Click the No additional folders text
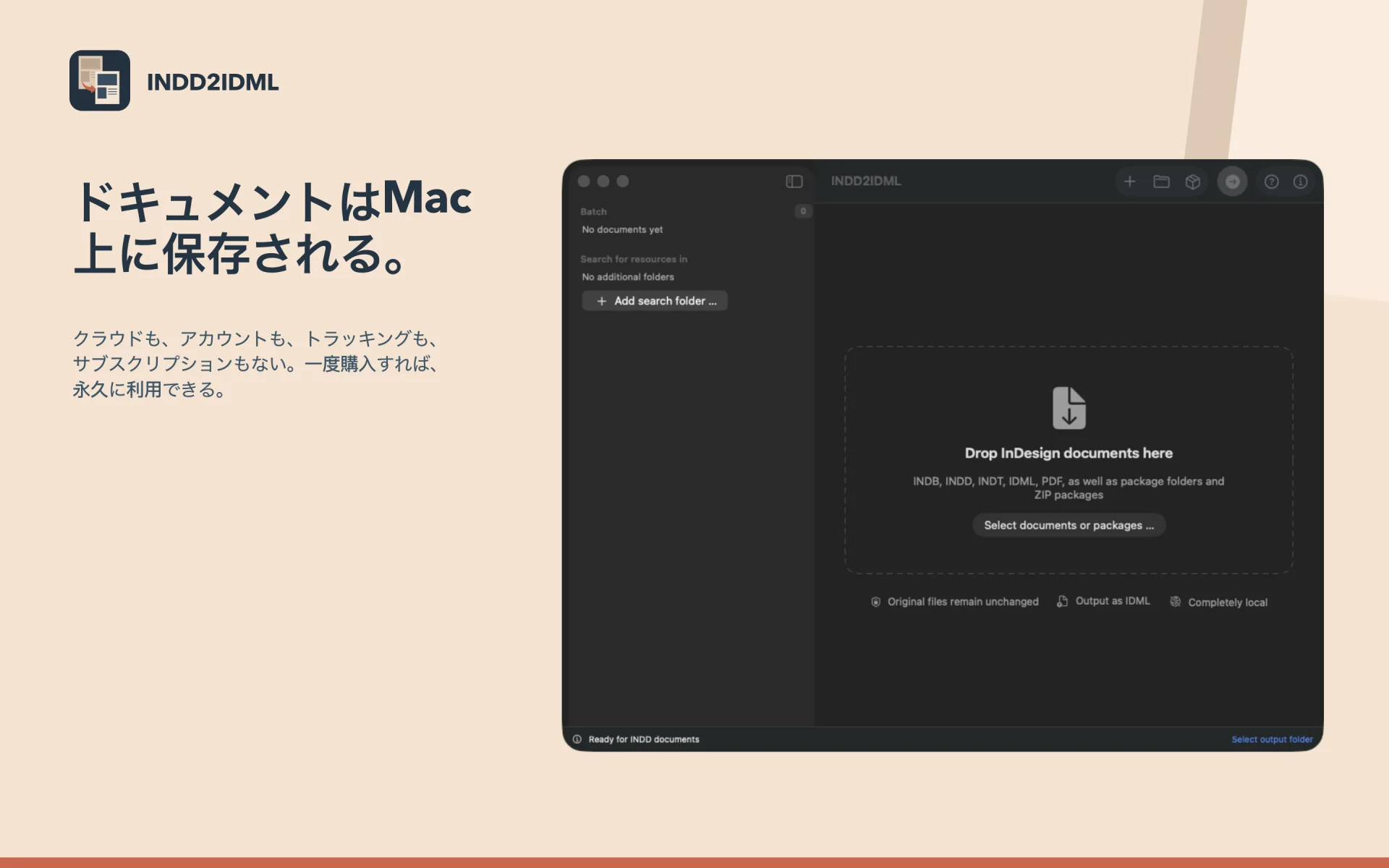Image resolution: width=1389 pixels, height=868 pixels. tap(628, 277)
